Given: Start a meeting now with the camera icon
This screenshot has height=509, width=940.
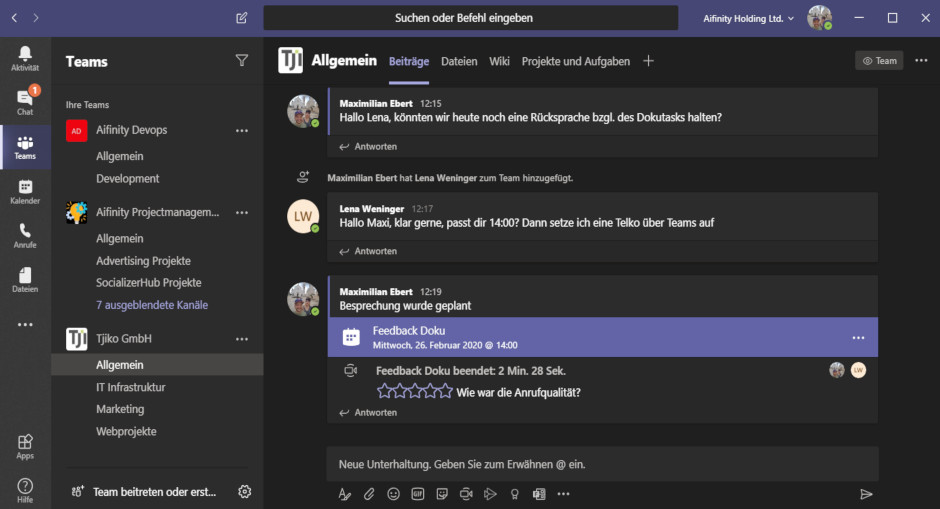Looking at the screenshot, I should pyautogui.click(x=466, y=494).
